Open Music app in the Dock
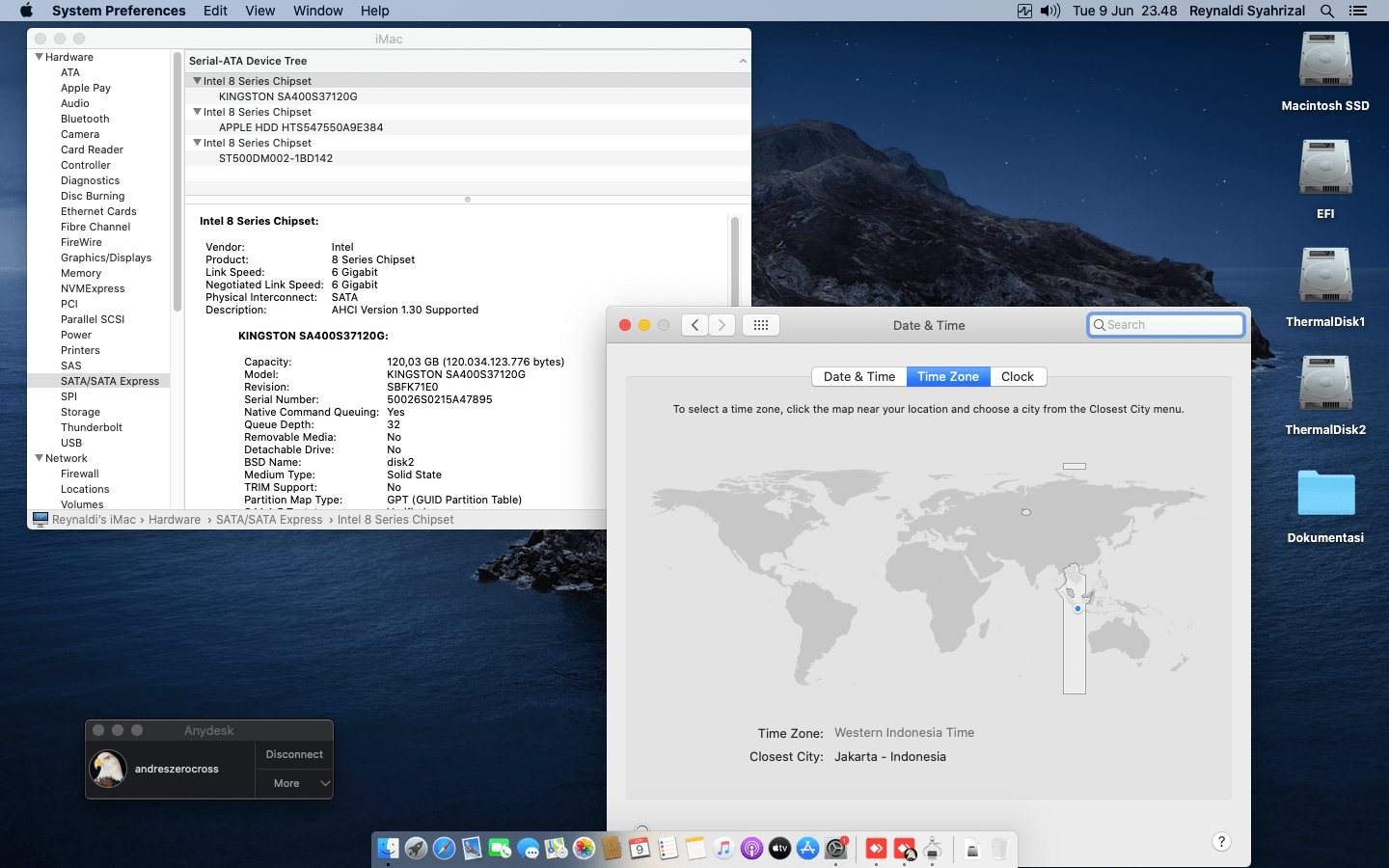 coord(723,849)
